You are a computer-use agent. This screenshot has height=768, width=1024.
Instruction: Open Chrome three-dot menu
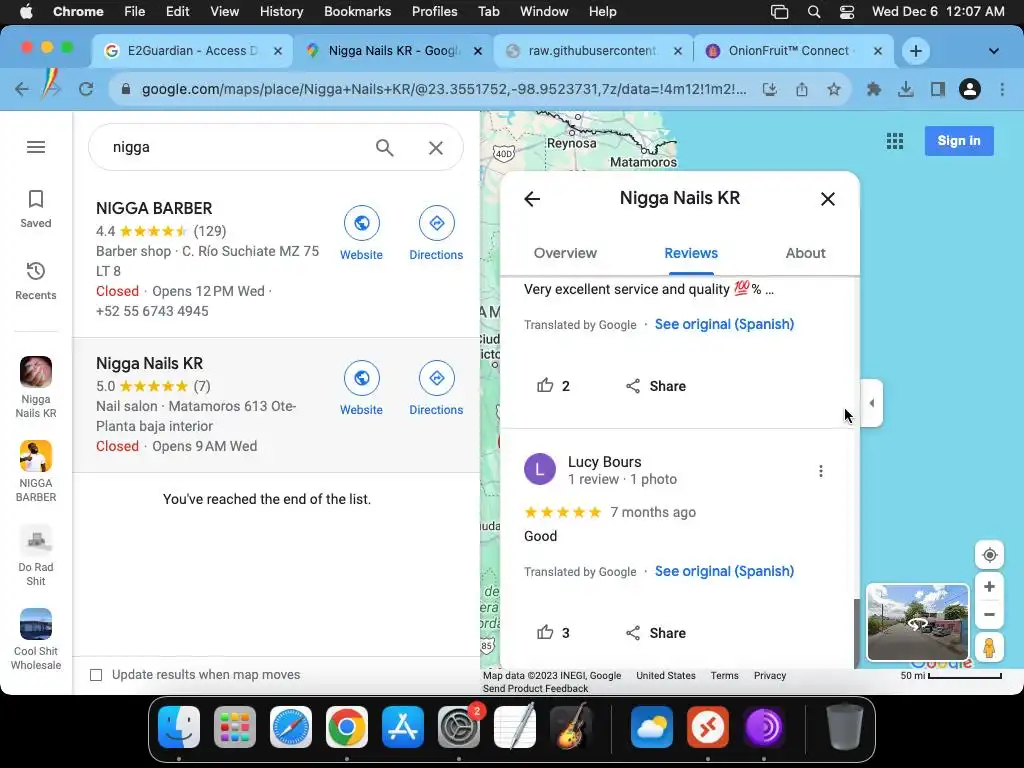1002,89
